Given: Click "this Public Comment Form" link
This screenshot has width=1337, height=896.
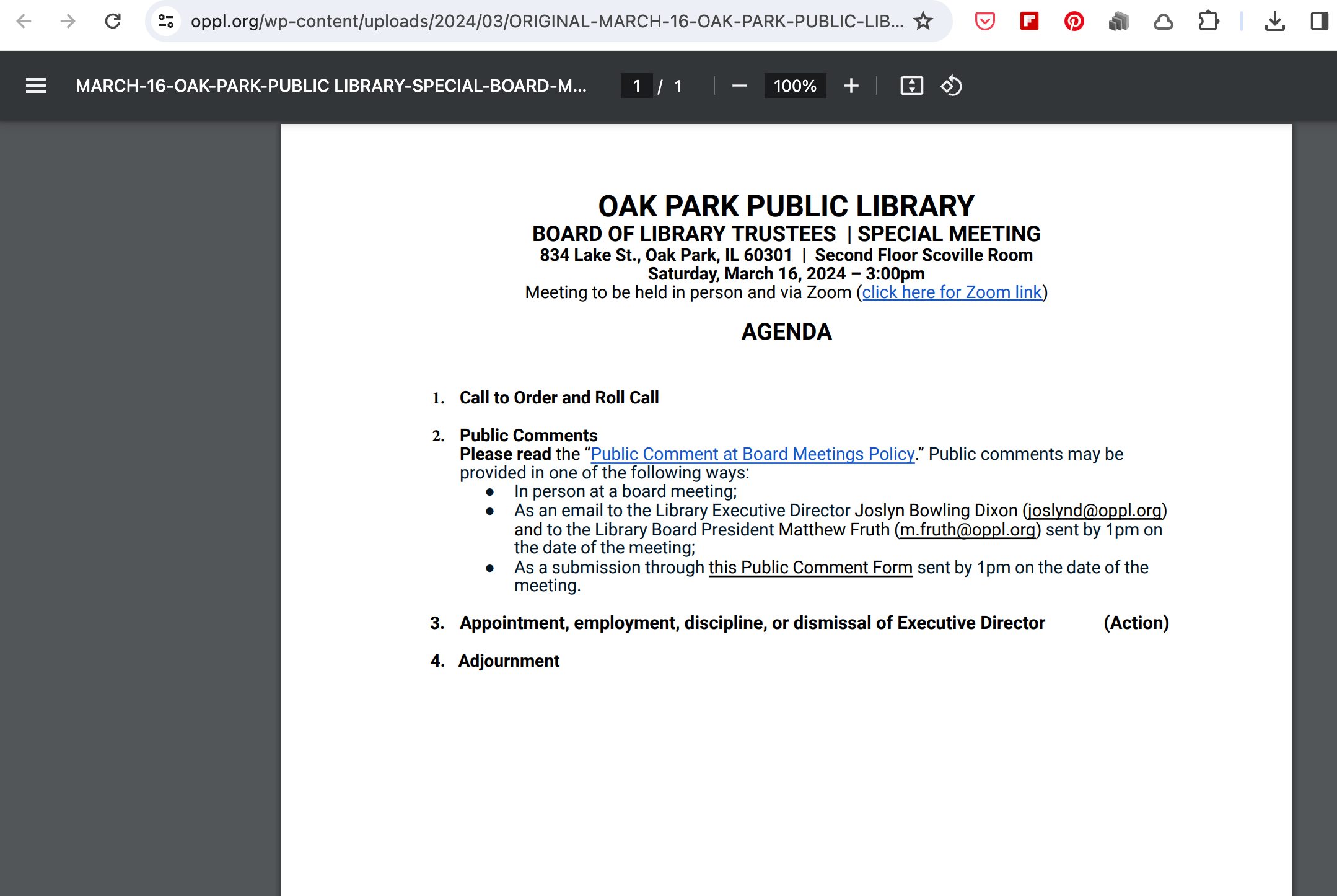Looking at the screenshot, I should 810,567.
